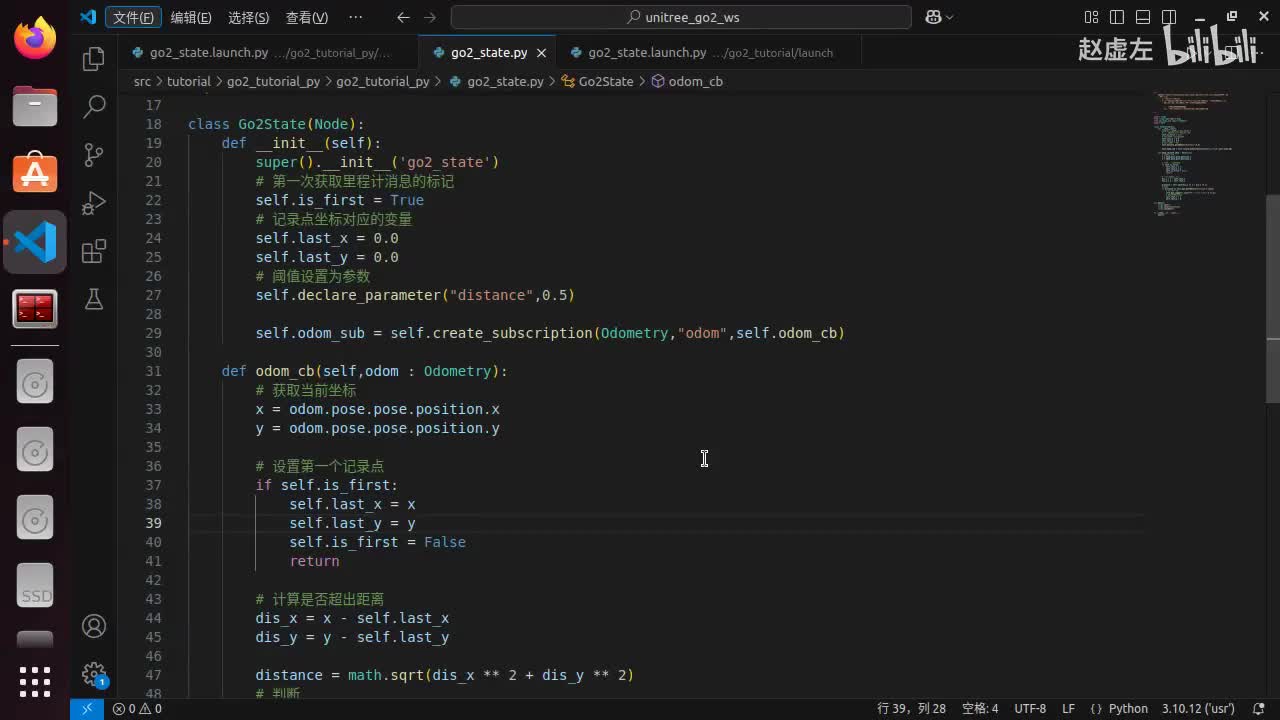The image size is (1280, 720).
Task: Click the unitree_go2_ws command center search box
Action: click(681, 17)
